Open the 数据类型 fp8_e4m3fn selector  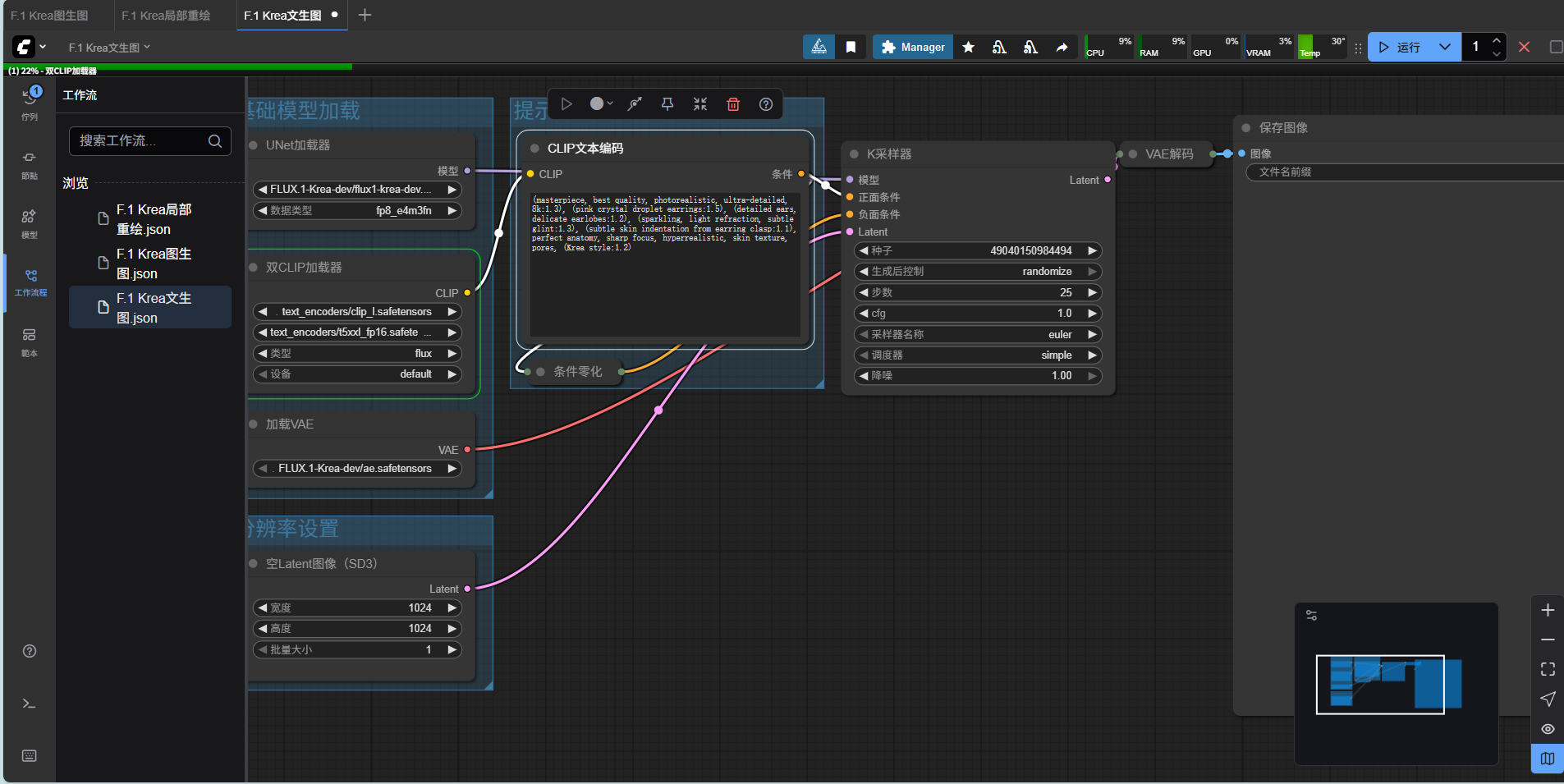[x=357, y=211]
